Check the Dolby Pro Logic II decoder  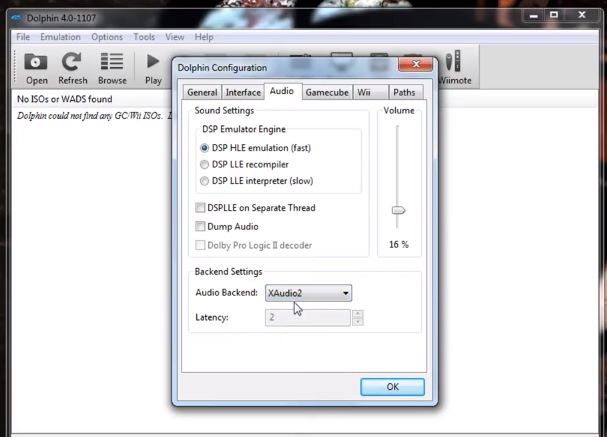click(200, 245)
